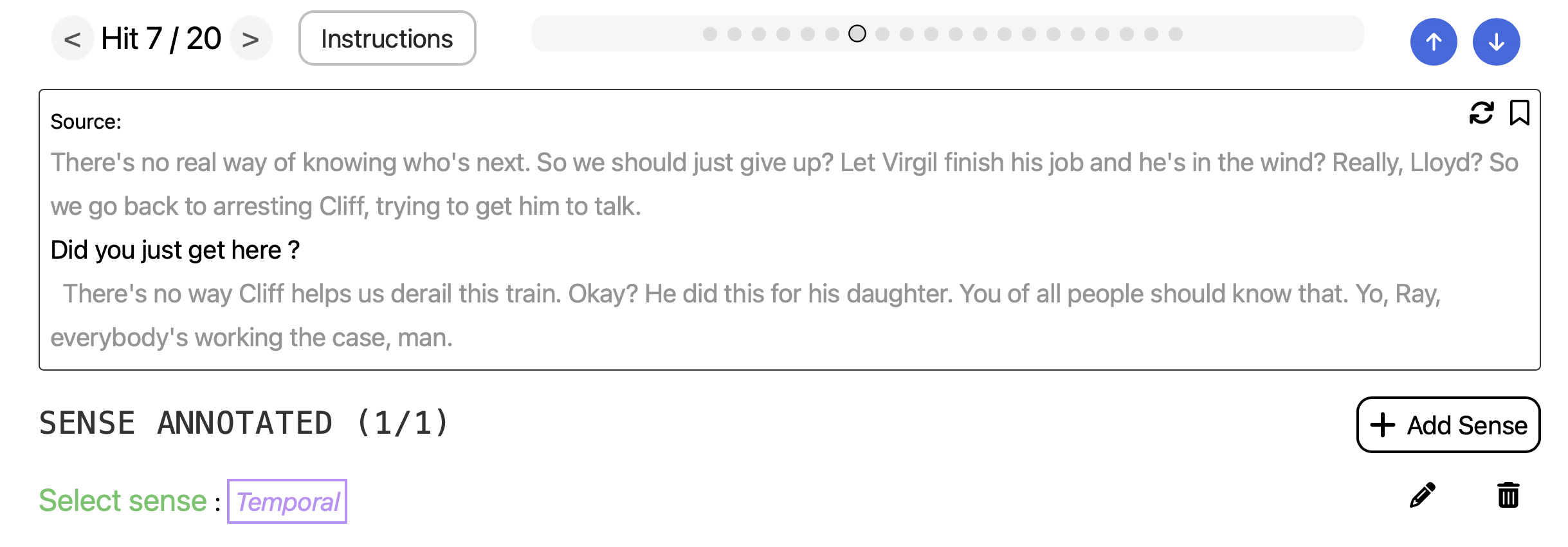Viewport: 1568px width, 547px height.
Task: Click the blue up arrow button
Action: coord(1433,42)
